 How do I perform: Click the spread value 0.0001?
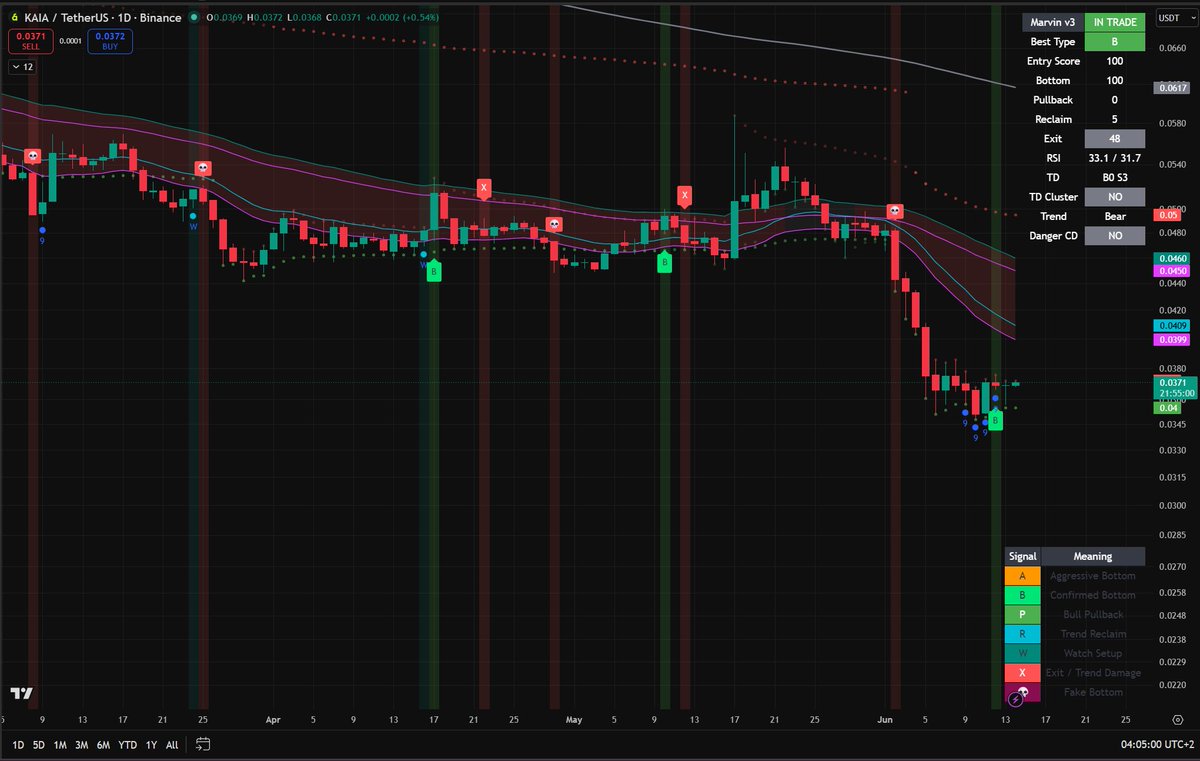coord(70,41)
